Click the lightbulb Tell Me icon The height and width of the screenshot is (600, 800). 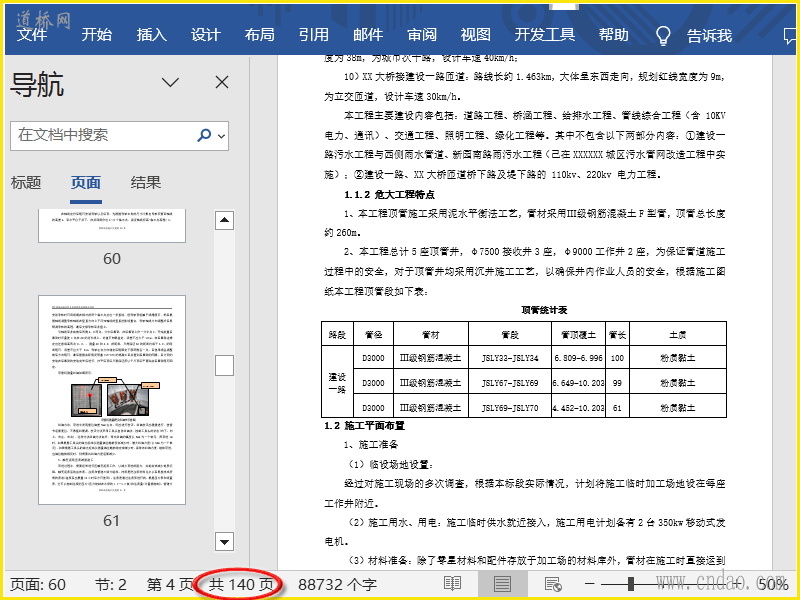coord(662,35)
